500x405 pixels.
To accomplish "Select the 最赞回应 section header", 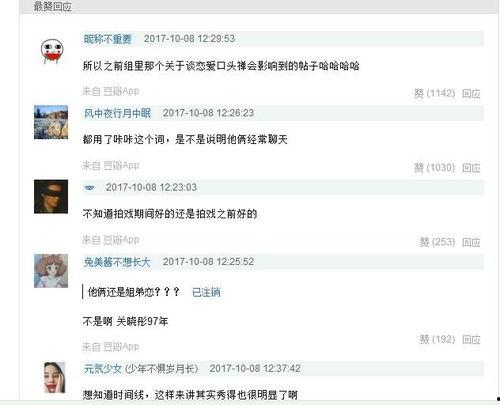I will [x=52, y=6].
